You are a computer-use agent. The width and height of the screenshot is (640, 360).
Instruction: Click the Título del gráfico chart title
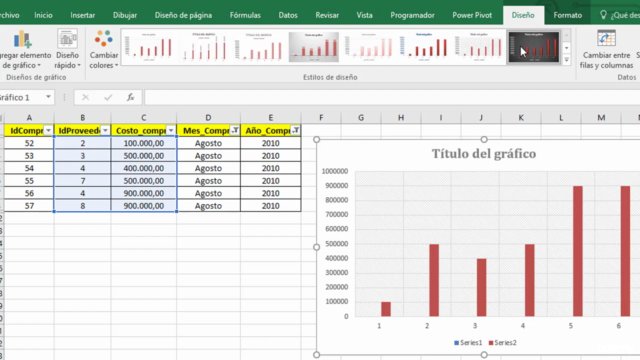pos(484,154)
